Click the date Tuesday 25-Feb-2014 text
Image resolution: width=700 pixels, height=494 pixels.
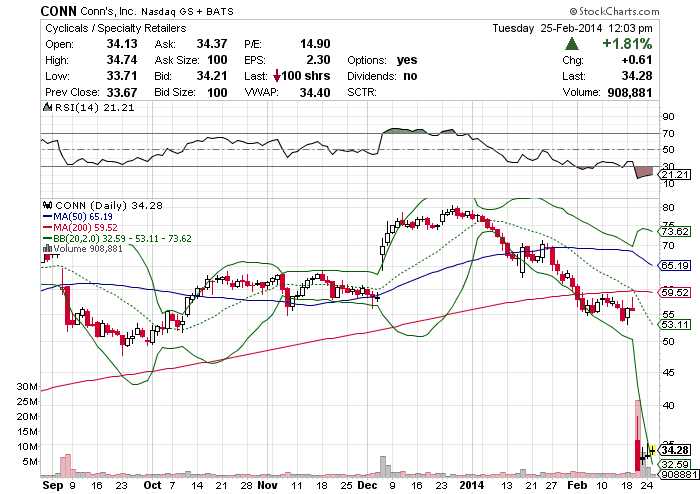(x=547, y=28)
